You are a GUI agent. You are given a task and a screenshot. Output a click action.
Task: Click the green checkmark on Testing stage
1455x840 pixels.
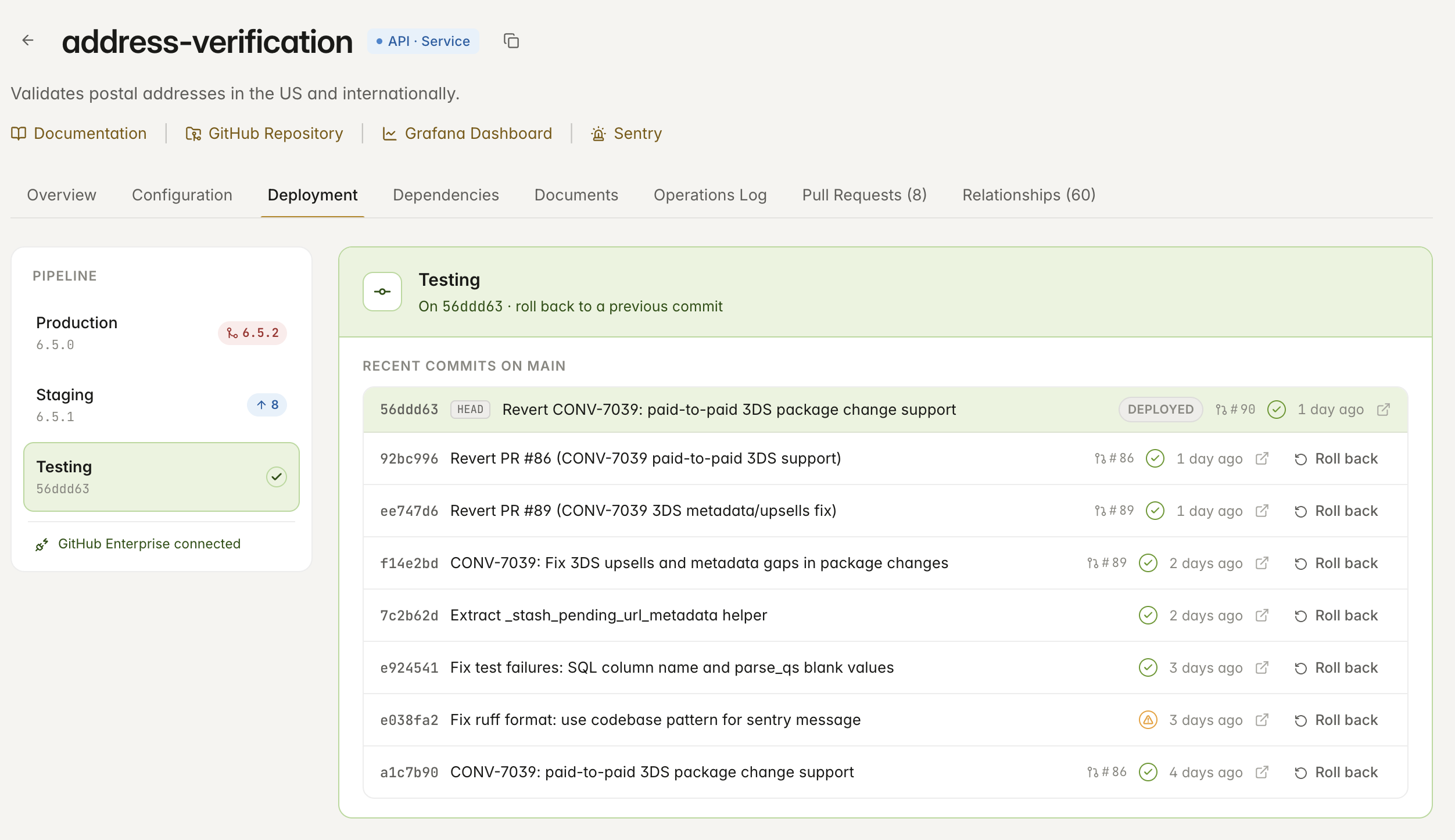(277, 477)
